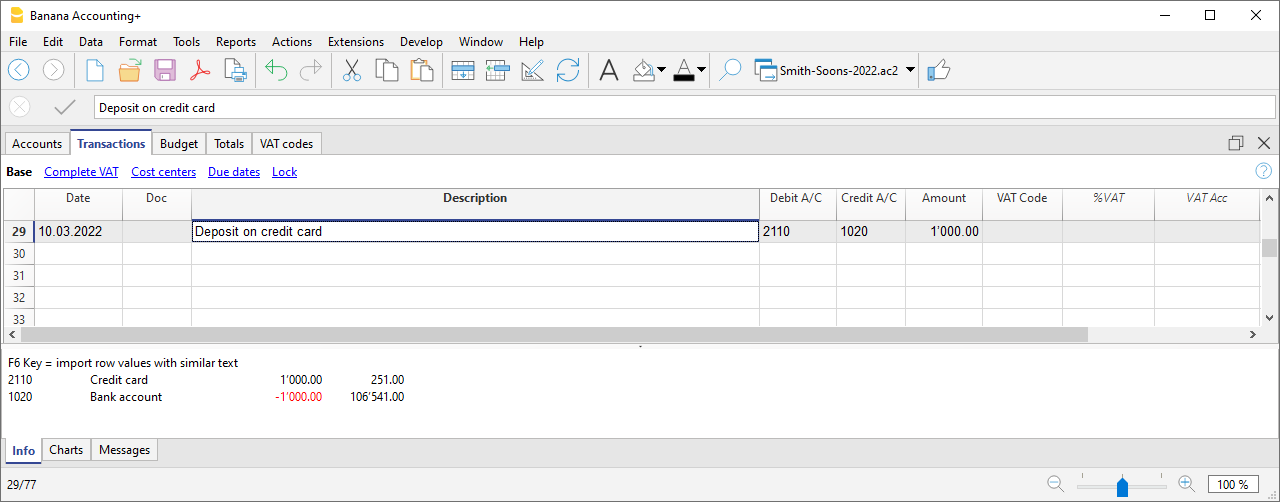1280x502 pixels.
Task: Apply fill color with the paint bucket
Action: 645,70
